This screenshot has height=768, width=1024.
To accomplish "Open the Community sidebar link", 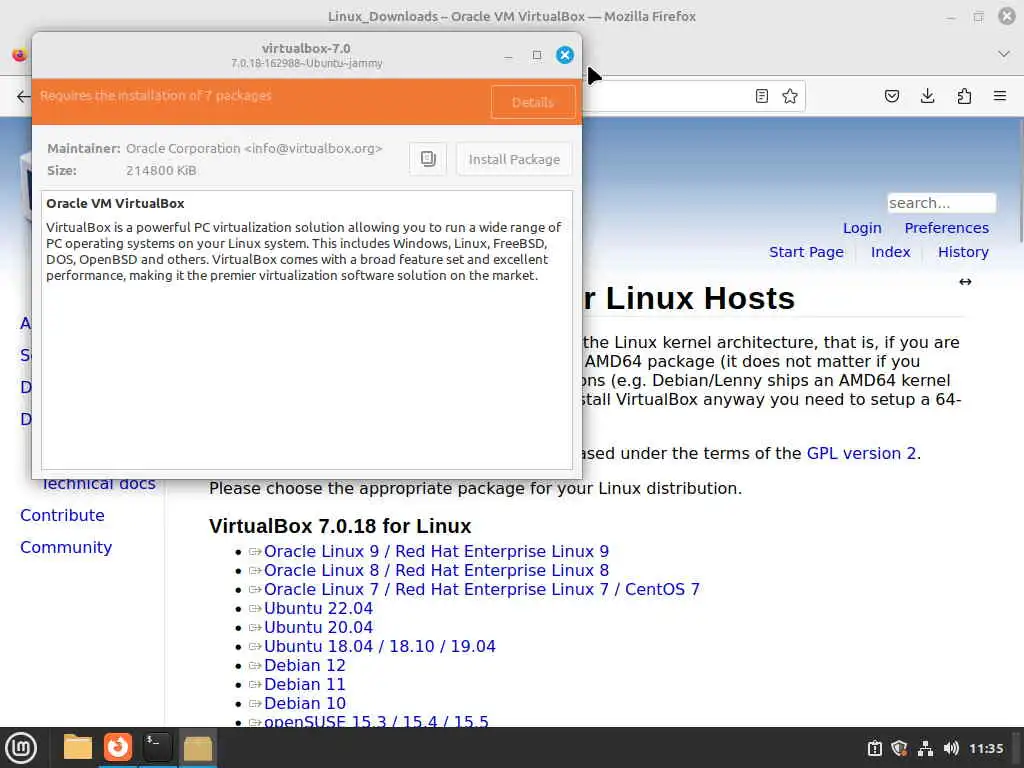I will point(66,547).
